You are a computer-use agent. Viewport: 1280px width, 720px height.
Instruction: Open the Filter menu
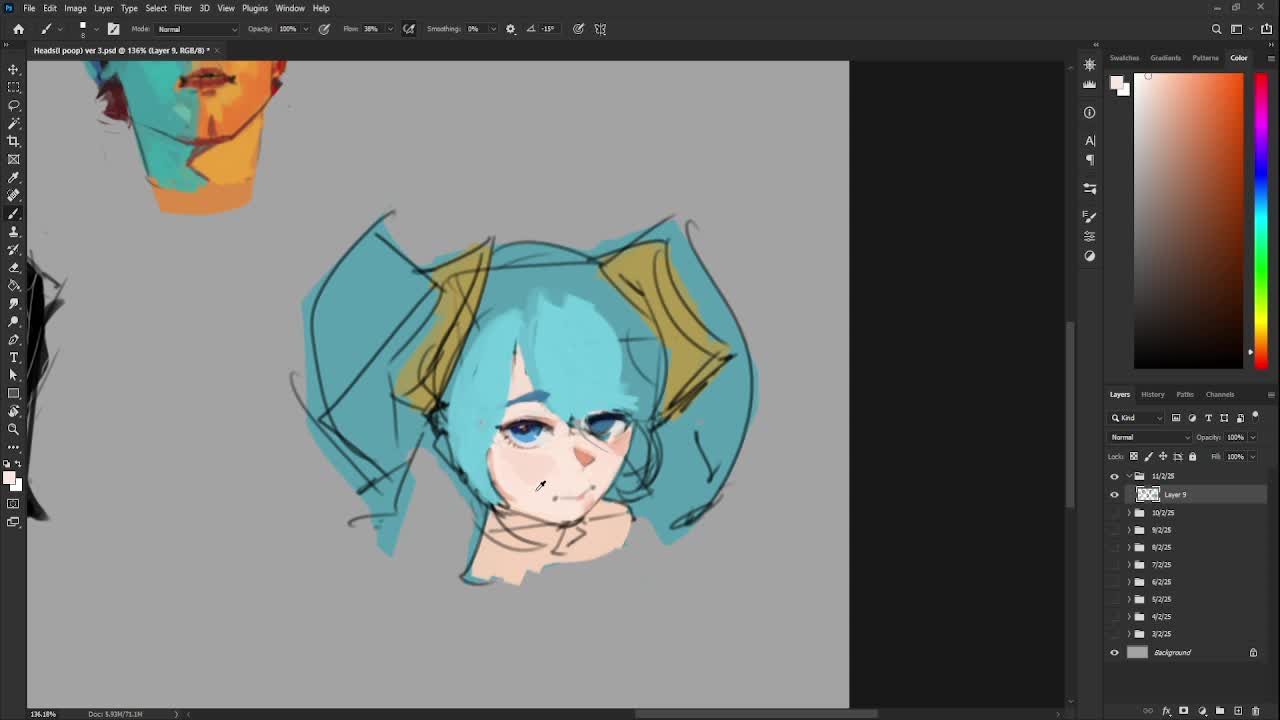tap(183, 8)
